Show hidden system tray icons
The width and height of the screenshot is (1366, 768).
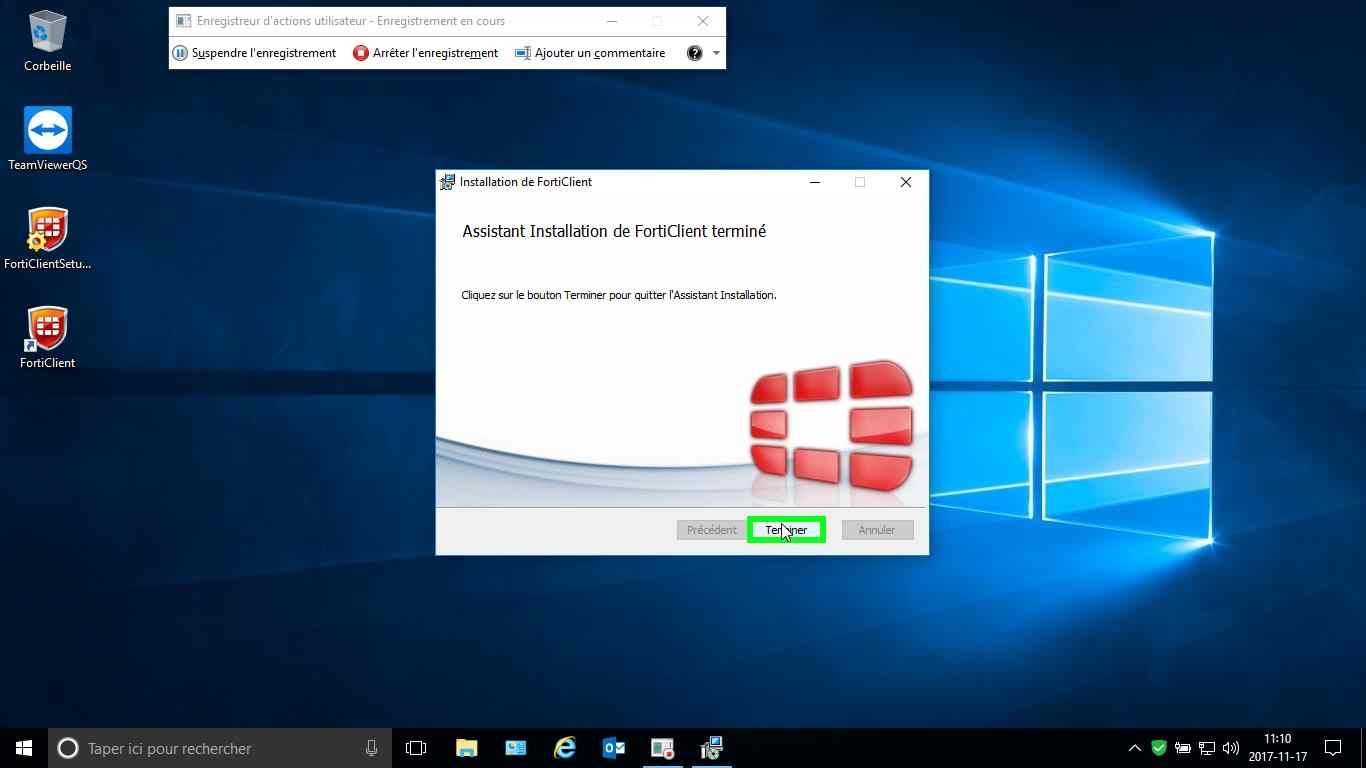pyautogui.click(x=1135, y=748)
